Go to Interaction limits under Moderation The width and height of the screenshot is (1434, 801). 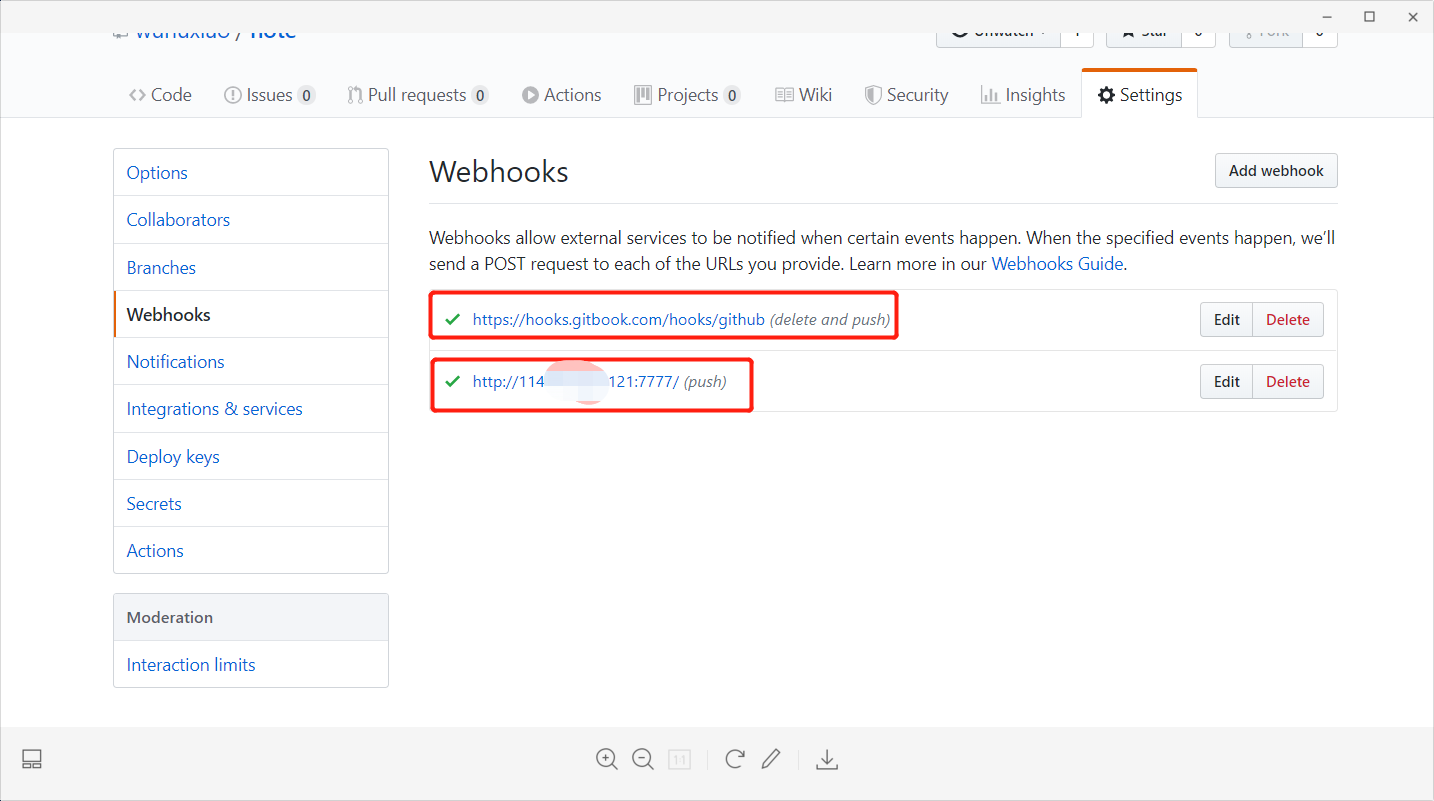point(191,665)
